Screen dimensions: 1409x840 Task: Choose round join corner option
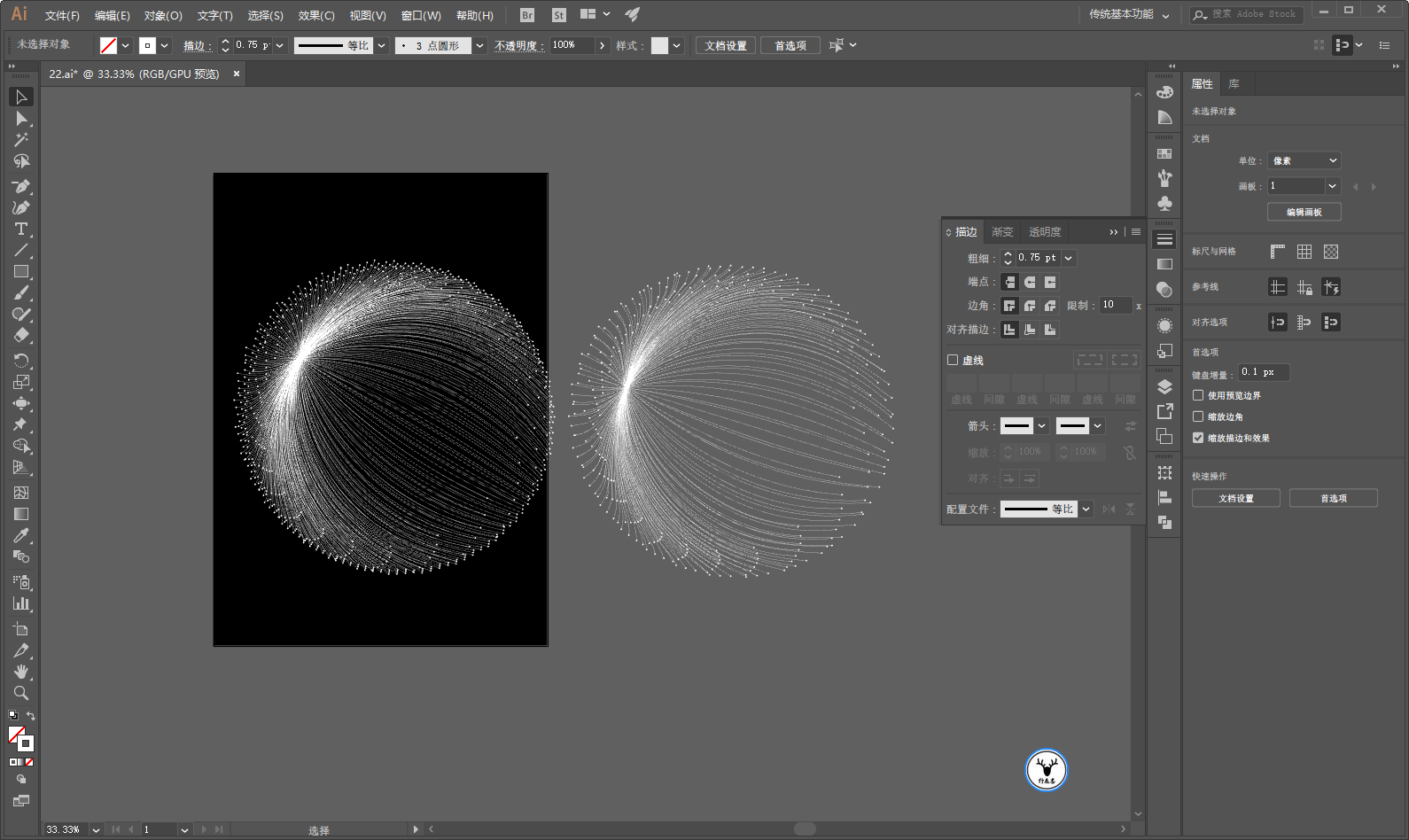[1030, 306]
